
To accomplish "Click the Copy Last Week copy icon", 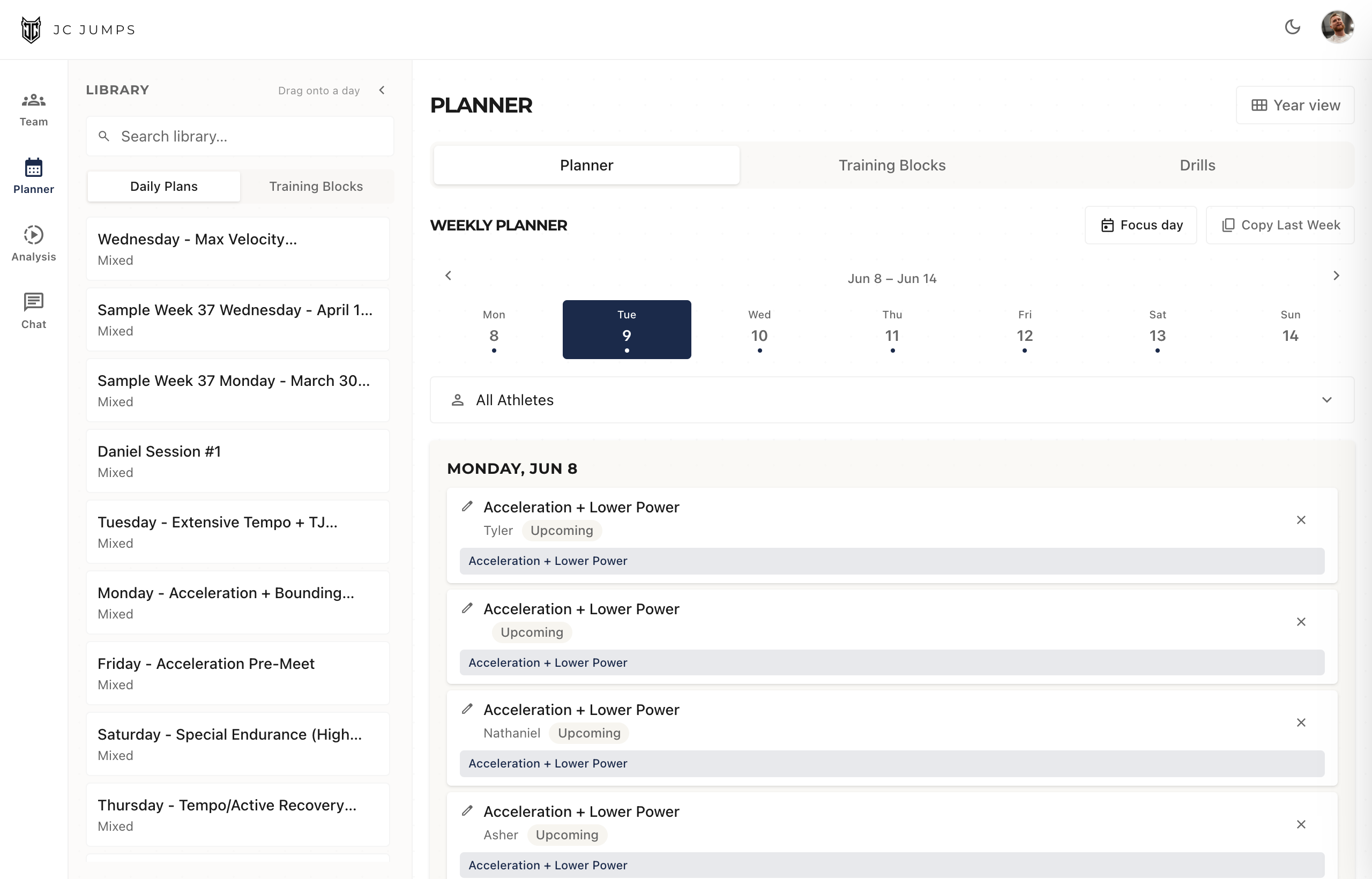I will 1228,226.
